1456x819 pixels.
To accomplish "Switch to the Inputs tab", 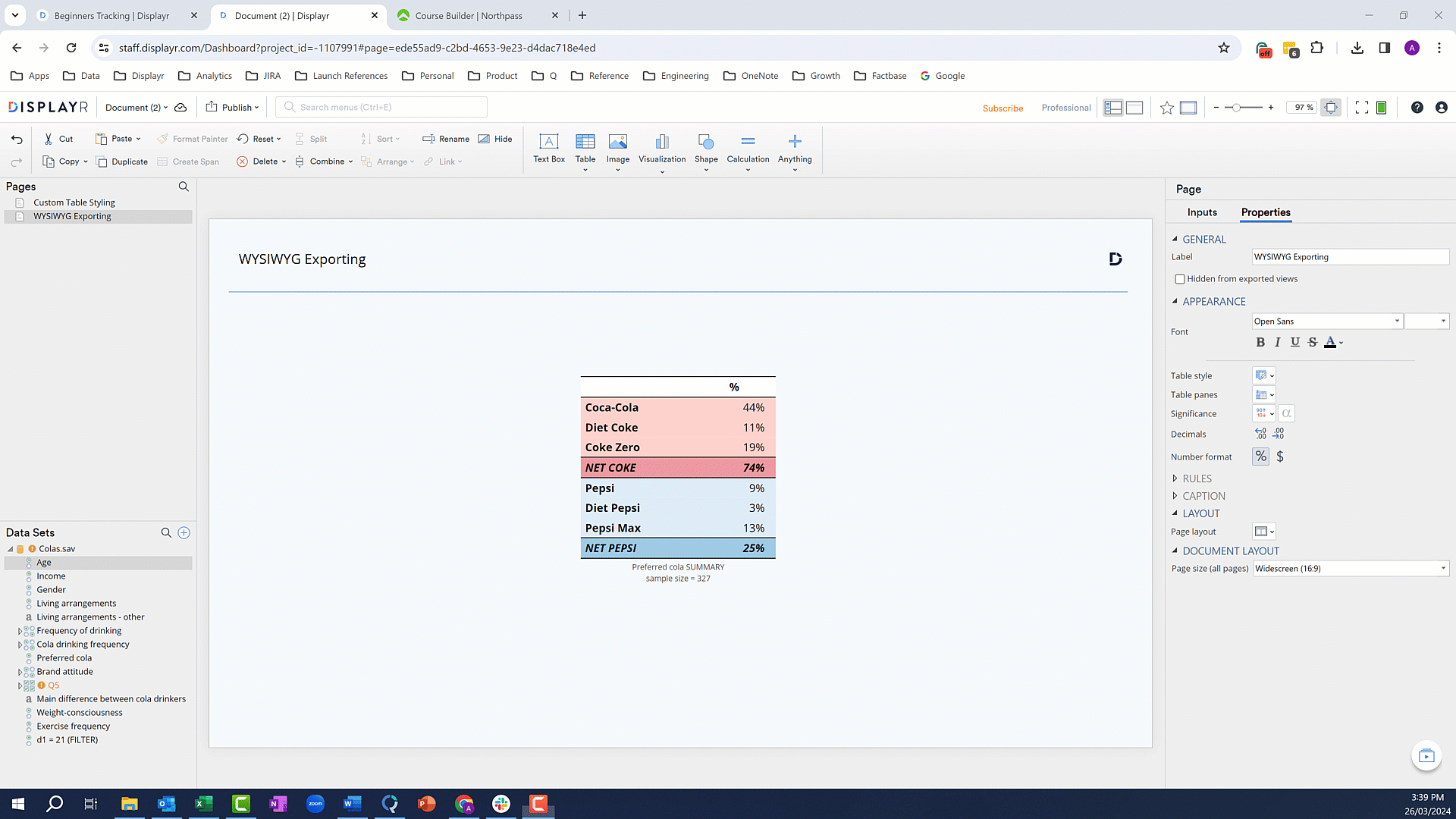I will (1202, 212).
